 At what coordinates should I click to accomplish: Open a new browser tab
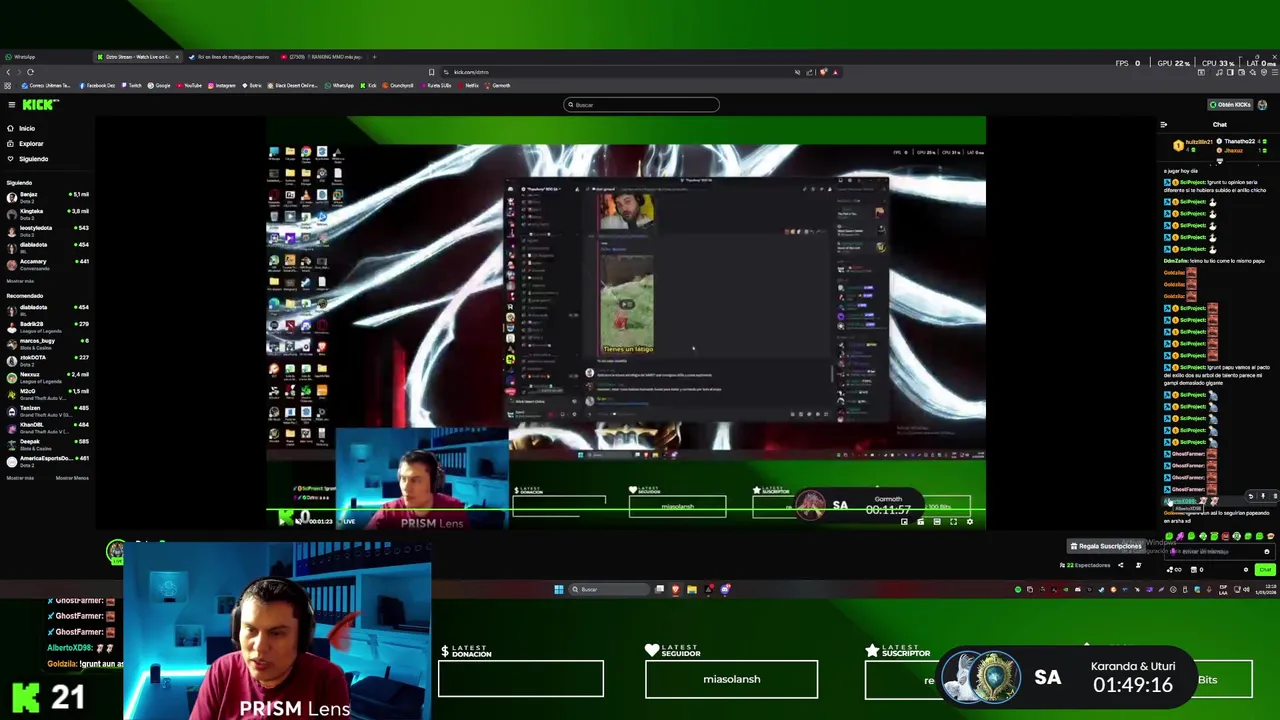(x=375, y=57)
